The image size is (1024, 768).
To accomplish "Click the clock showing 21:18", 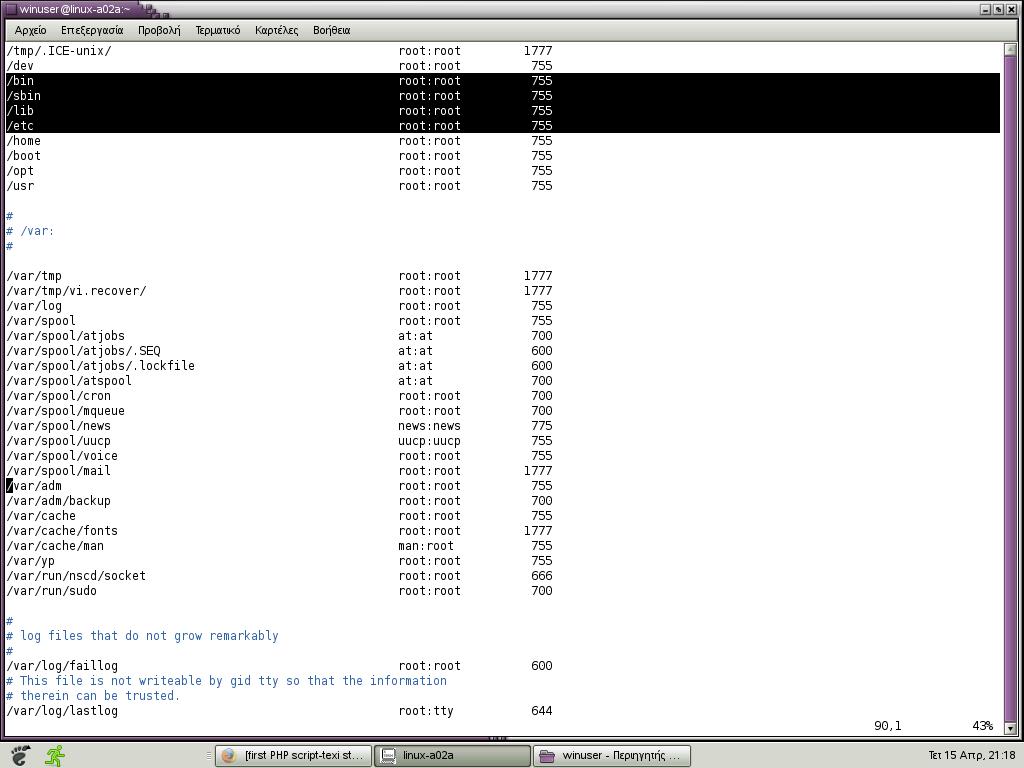I will (x=972, y=755).
